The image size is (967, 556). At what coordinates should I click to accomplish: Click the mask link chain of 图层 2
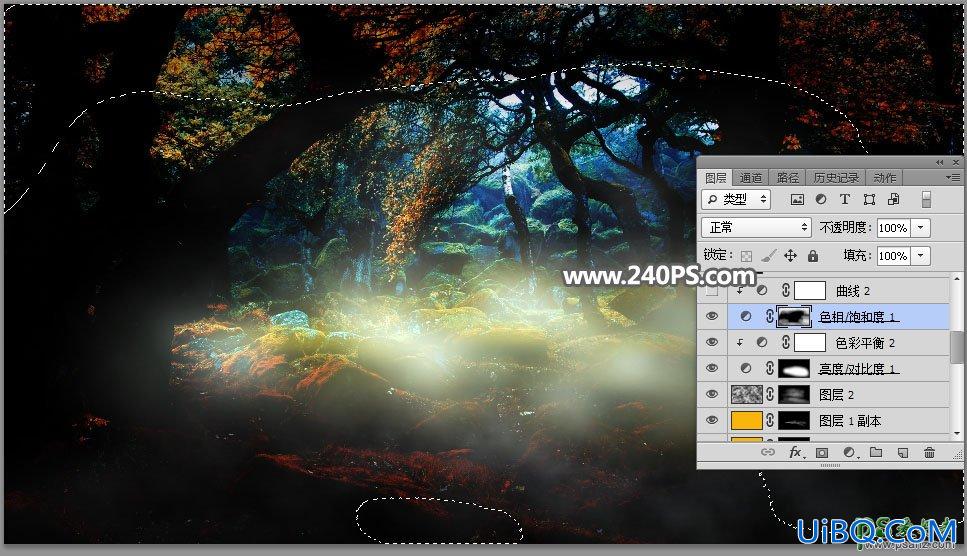click(x=770, y=394)
